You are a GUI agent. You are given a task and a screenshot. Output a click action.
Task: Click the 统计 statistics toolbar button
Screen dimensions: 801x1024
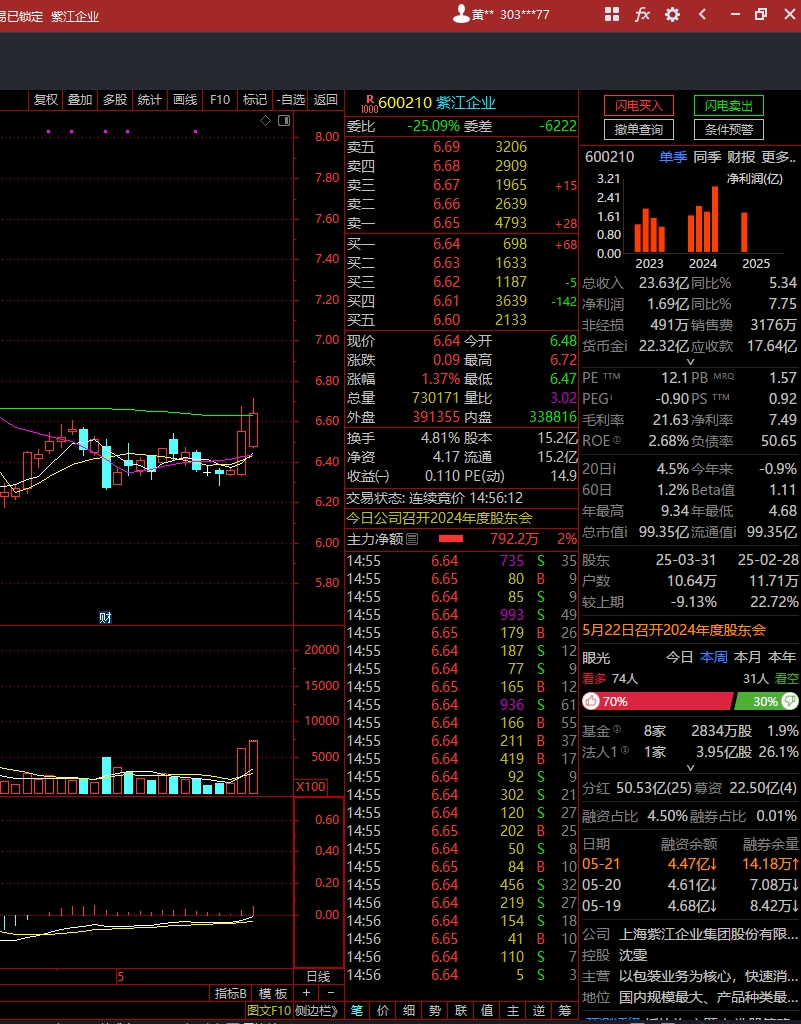[149, 100]
